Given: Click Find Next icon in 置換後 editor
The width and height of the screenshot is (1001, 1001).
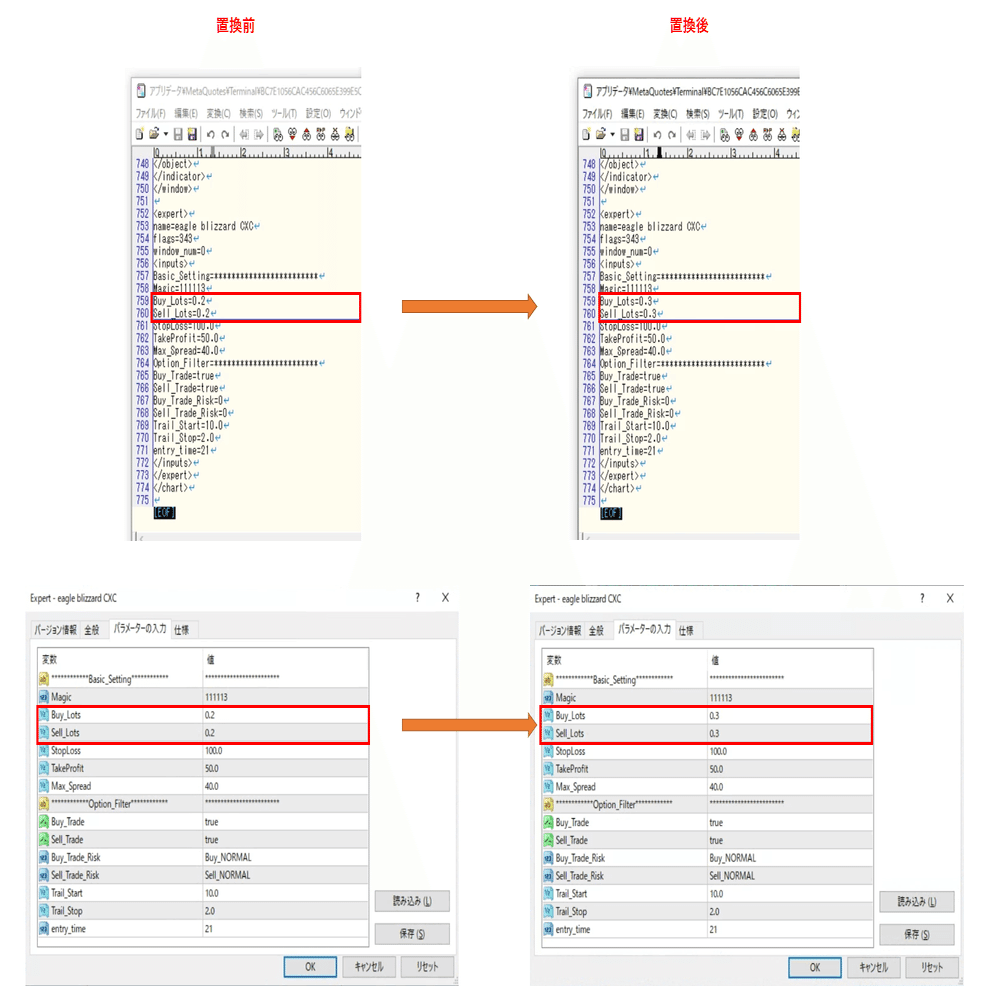Looking at the screenshot, I should (739, 135).
